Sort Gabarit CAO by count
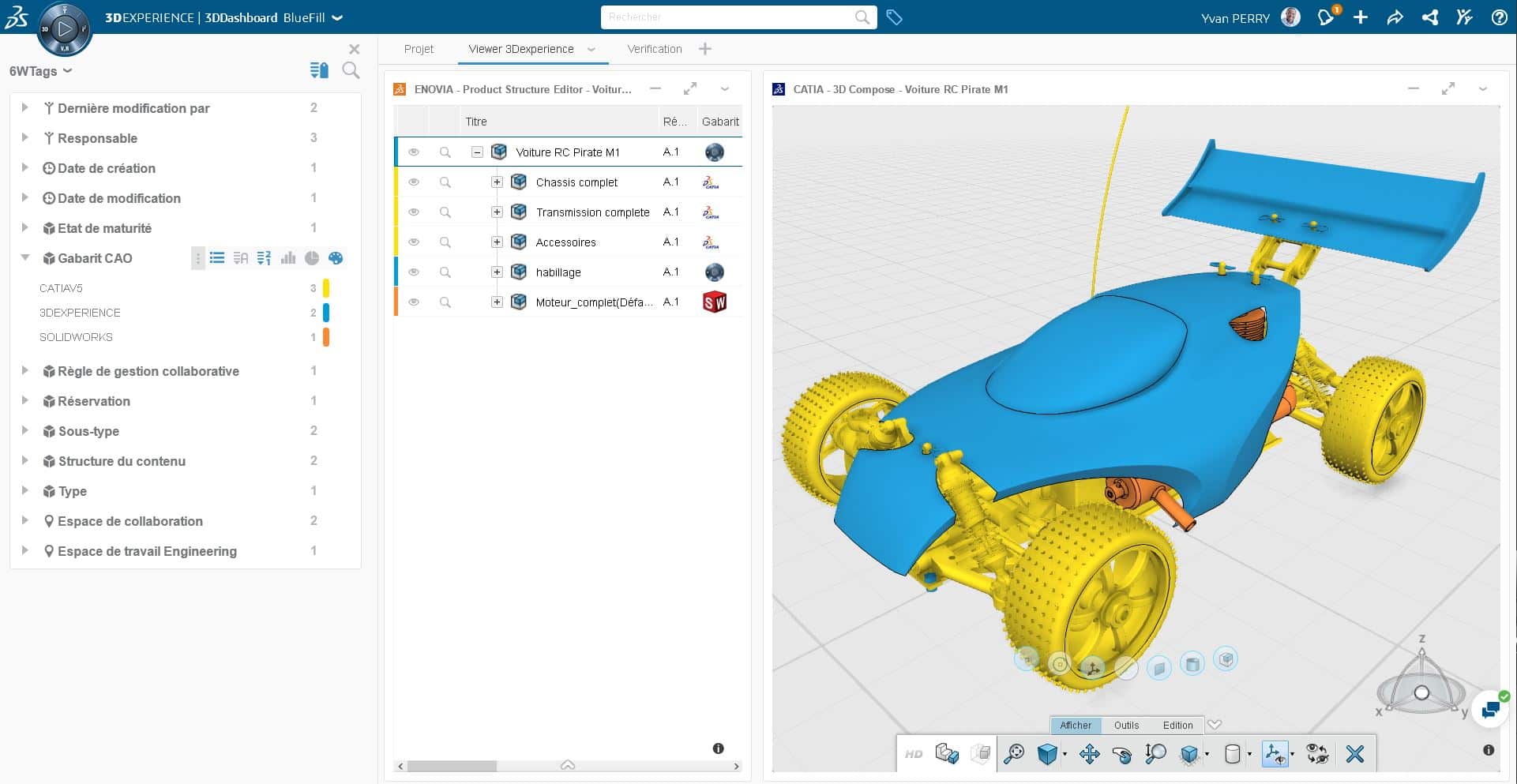 coord(265,258)
